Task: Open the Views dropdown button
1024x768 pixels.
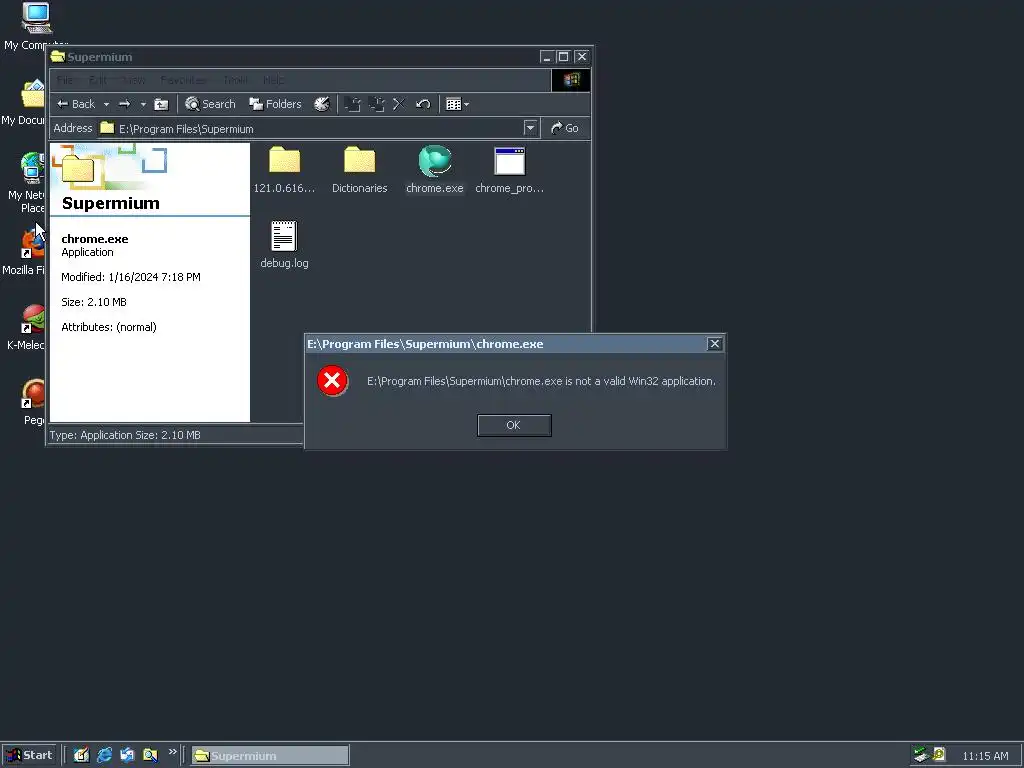Action: pos(457,104)
